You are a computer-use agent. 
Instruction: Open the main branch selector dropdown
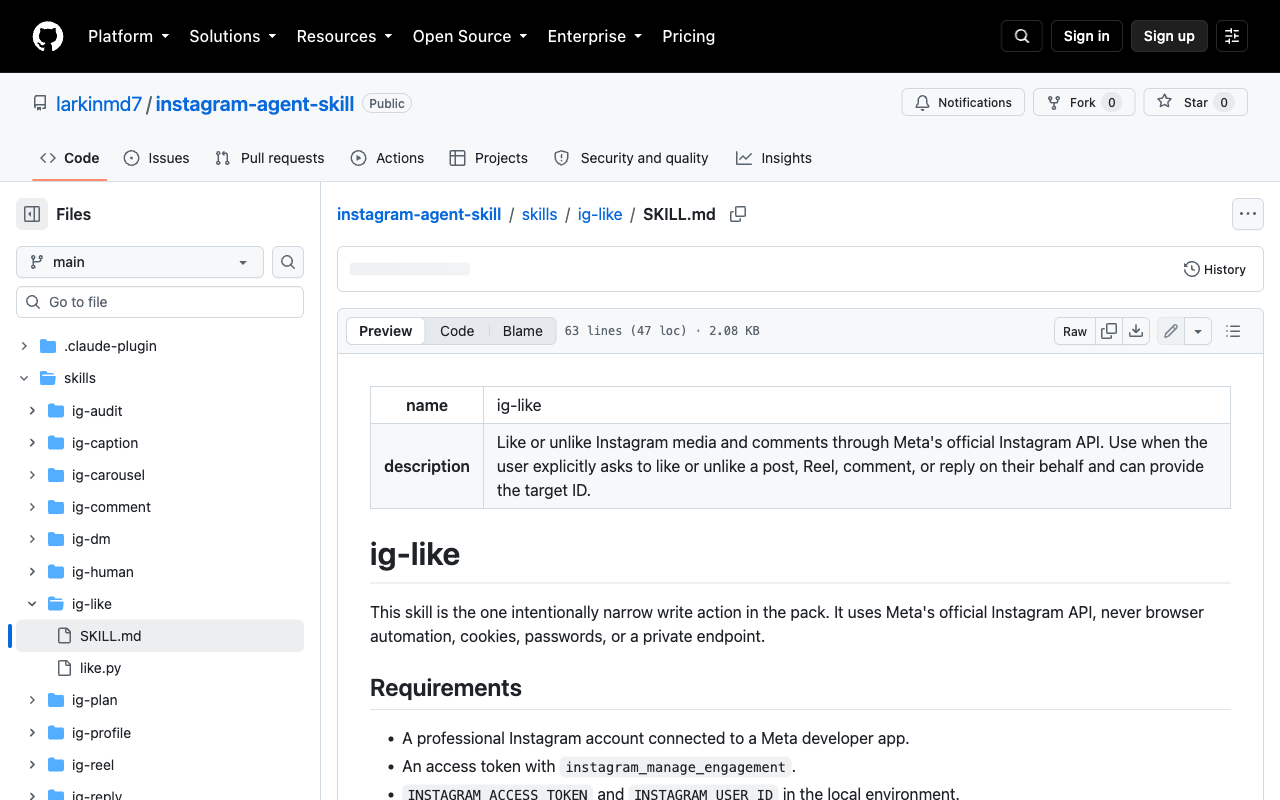coord(140,262)
